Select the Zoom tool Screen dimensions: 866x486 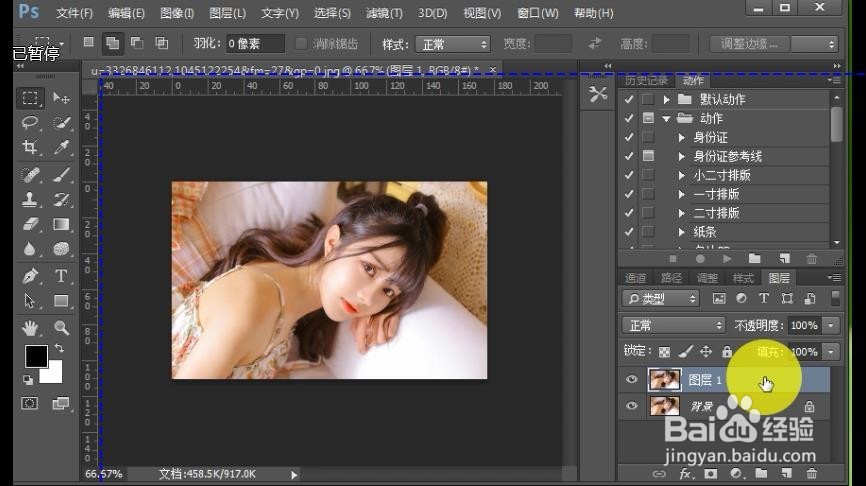[x=61, y=328]
